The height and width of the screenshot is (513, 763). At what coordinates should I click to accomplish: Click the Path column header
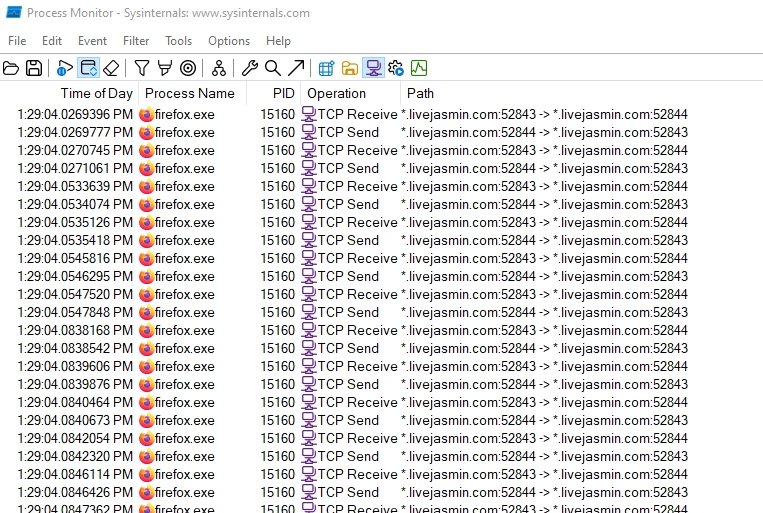coord(581,93)
